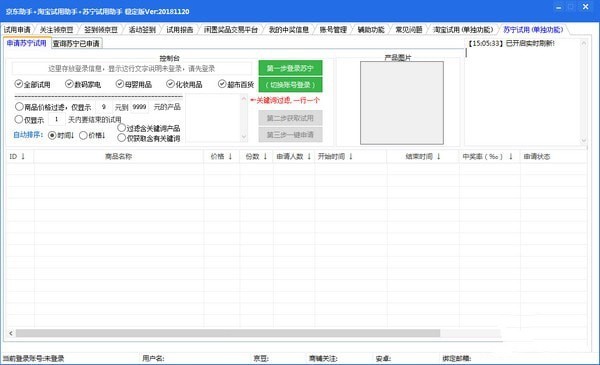Switch to the 我的中奖信息 tab
600x365 pixels.
coord(289,29)
